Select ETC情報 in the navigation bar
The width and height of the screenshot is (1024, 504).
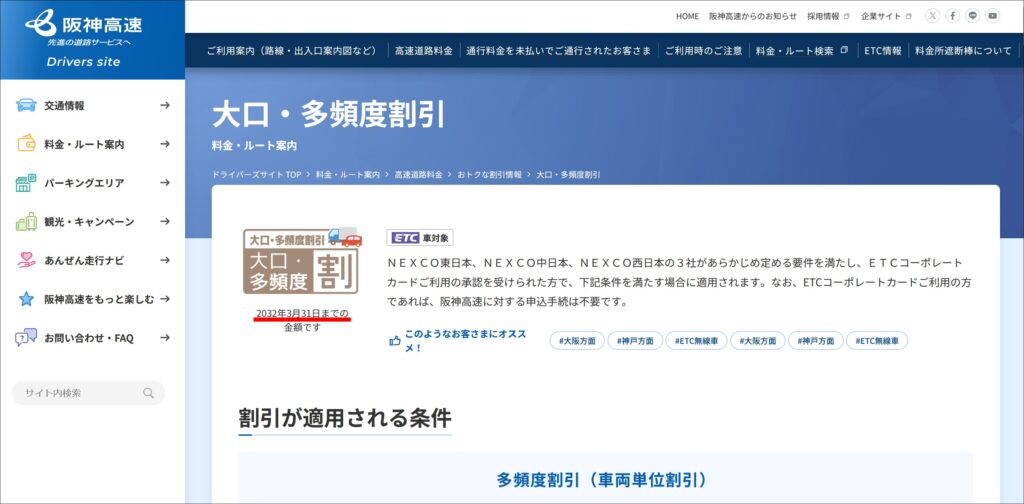[882, 51]
